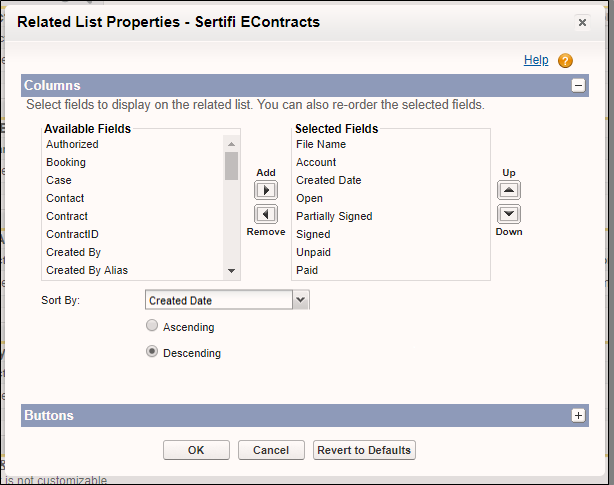Select File Name in Selected Fields

point(321,144)
